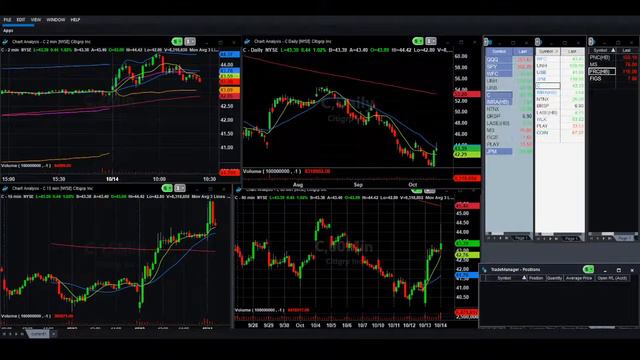Screen dimensions: 640x360
Task: Click page tab under white watchlist
Action: [571, 238]
